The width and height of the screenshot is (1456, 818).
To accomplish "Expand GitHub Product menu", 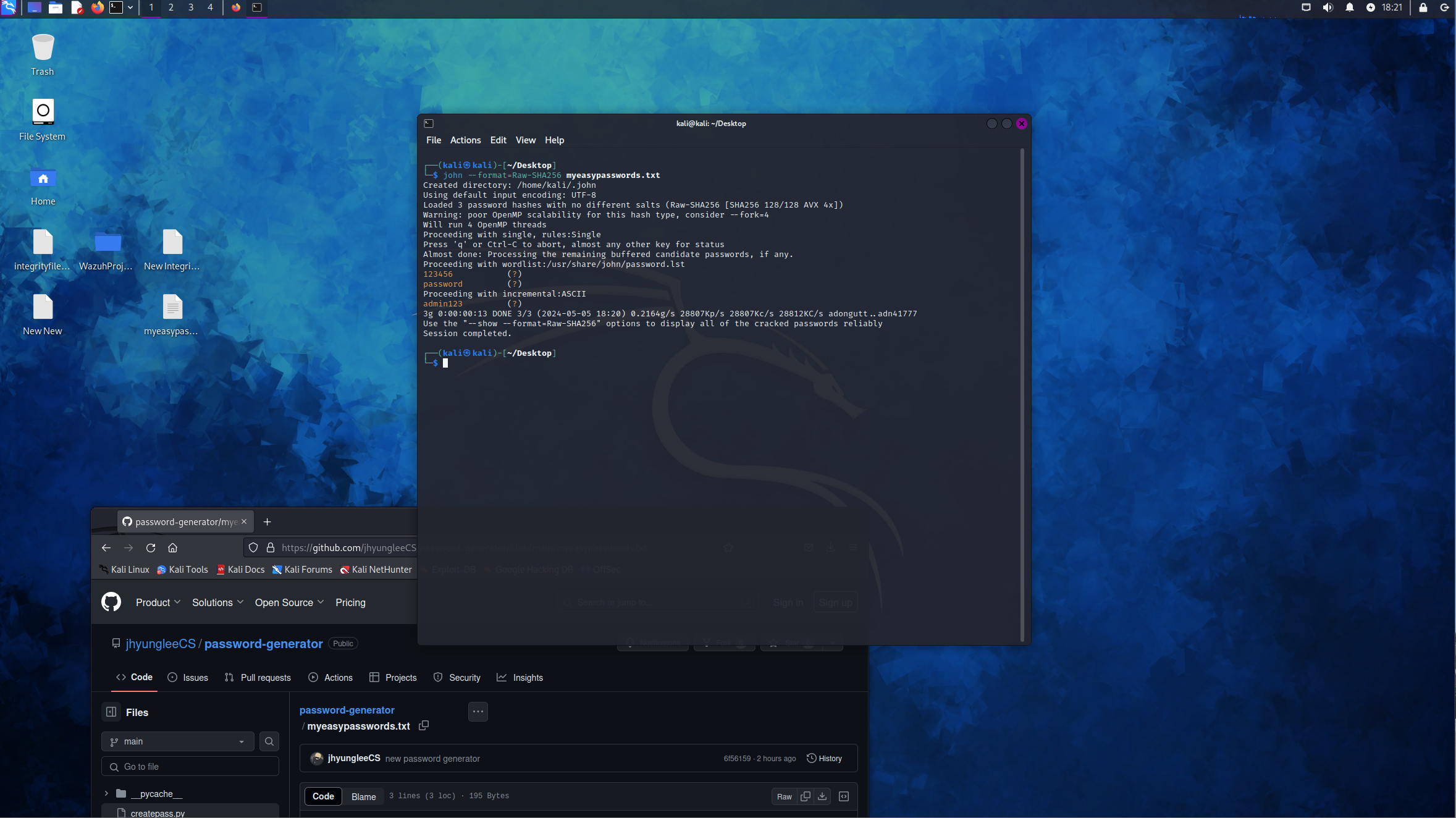I will [x=158, y=602].
